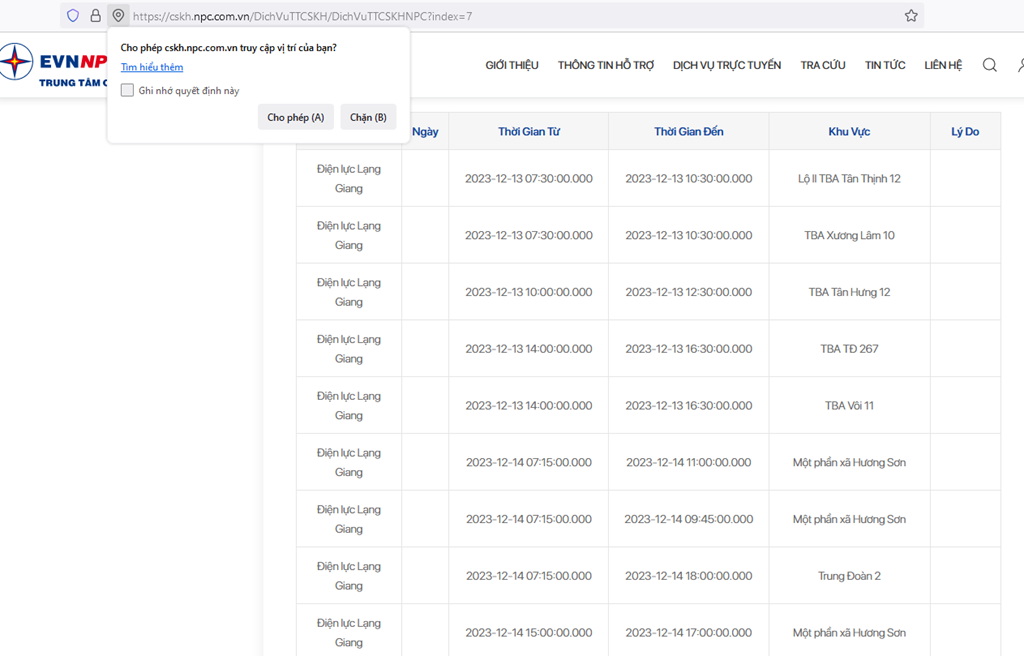Open the 'TRA CỨU' menu

click(823, 65)
